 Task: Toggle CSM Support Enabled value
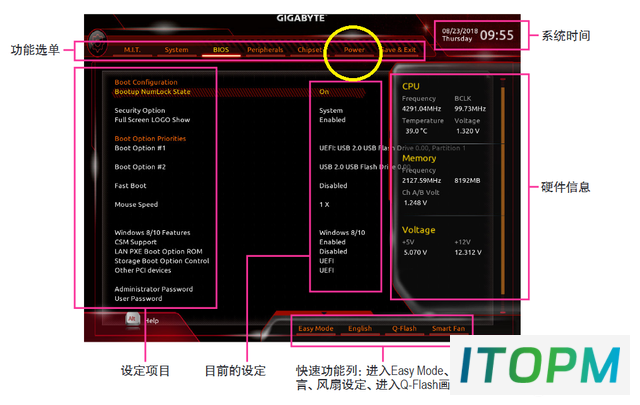tap(332, 242)
